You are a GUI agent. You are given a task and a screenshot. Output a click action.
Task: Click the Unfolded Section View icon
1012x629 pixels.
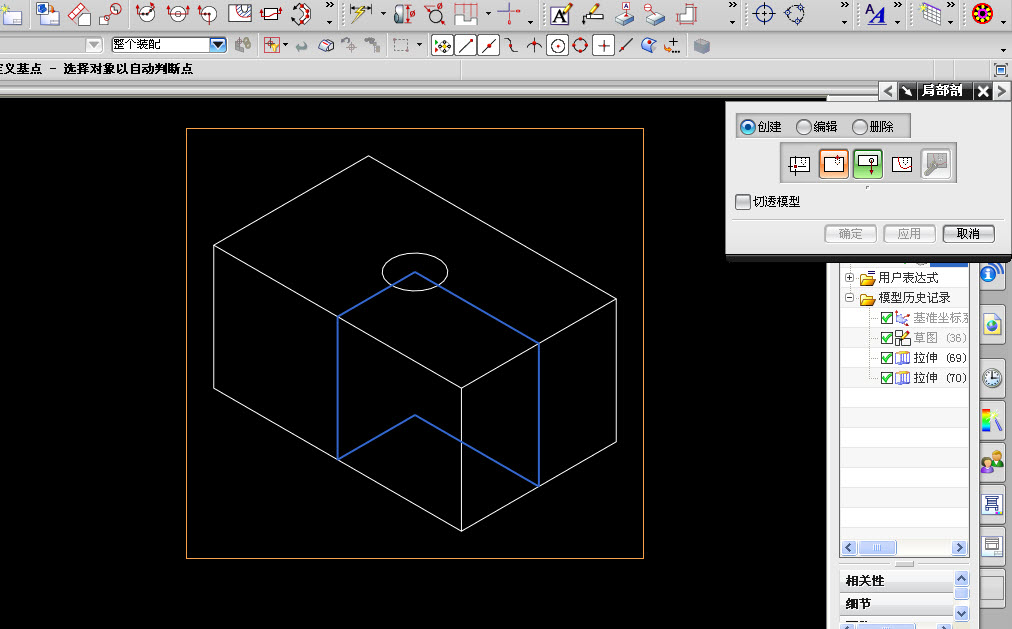(301, 14)
